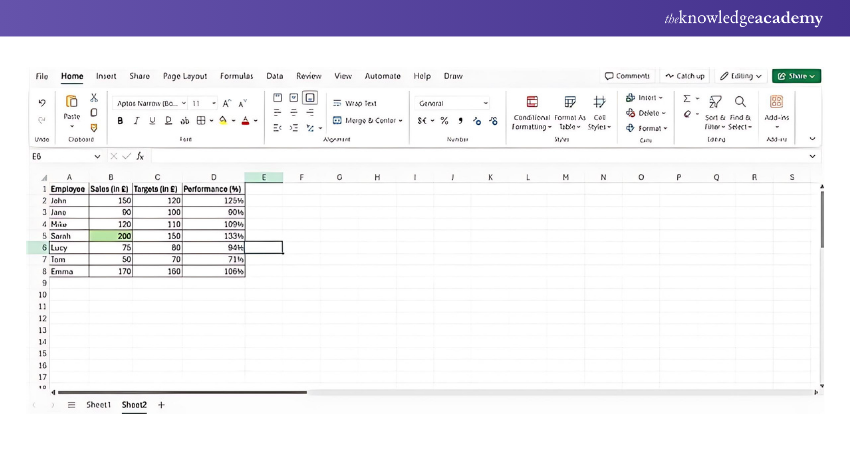Click the green Share button
The width and height of the screenshot is (850, 450).
(796, 76)
